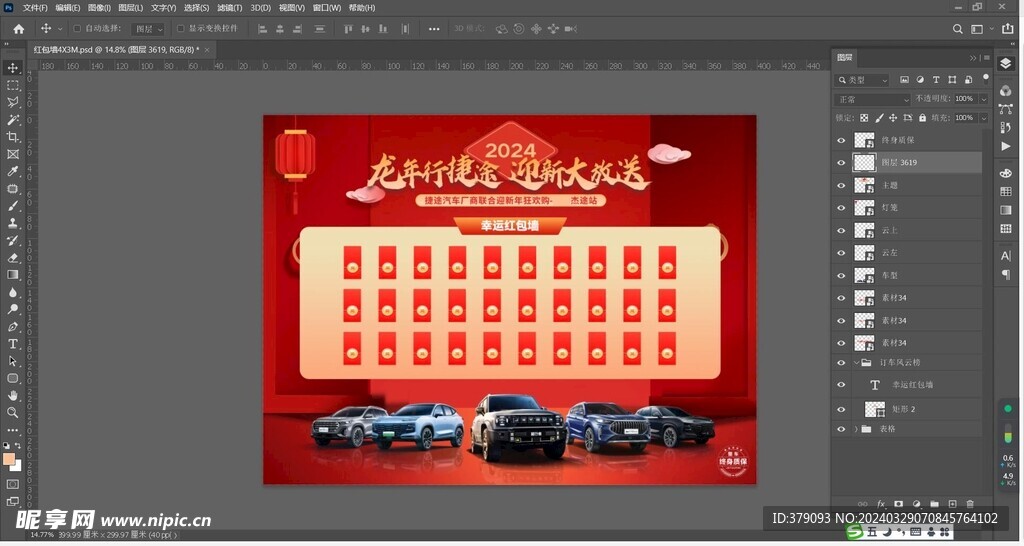Add a layer style with fx icon
This screenshot has width=1024, height=546.
[880, 504]
